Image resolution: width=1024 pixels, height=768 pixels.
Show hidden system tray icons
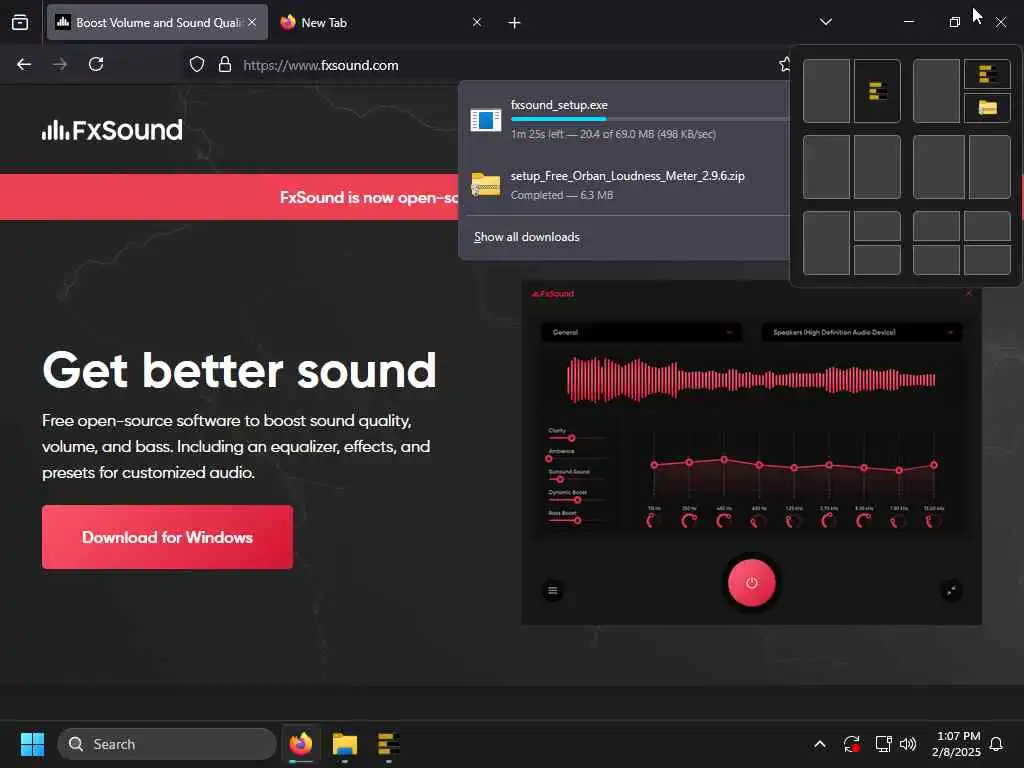coord(820,744)
